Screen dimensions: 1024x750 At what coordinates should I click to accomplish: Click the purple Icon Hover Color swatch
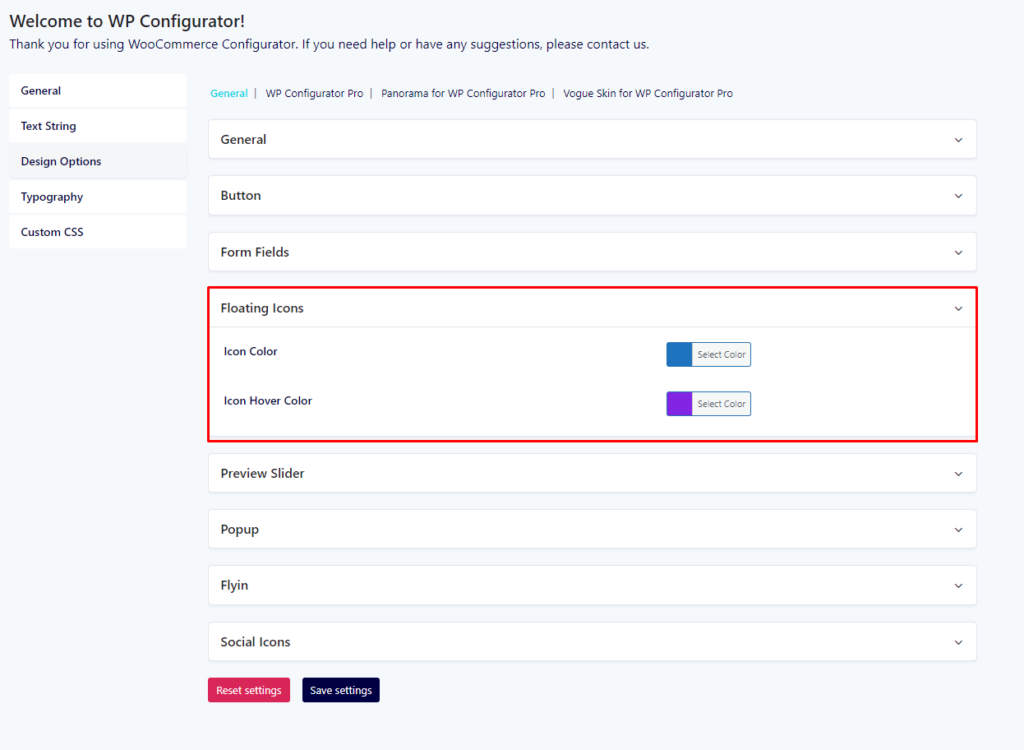click(679, 404)
